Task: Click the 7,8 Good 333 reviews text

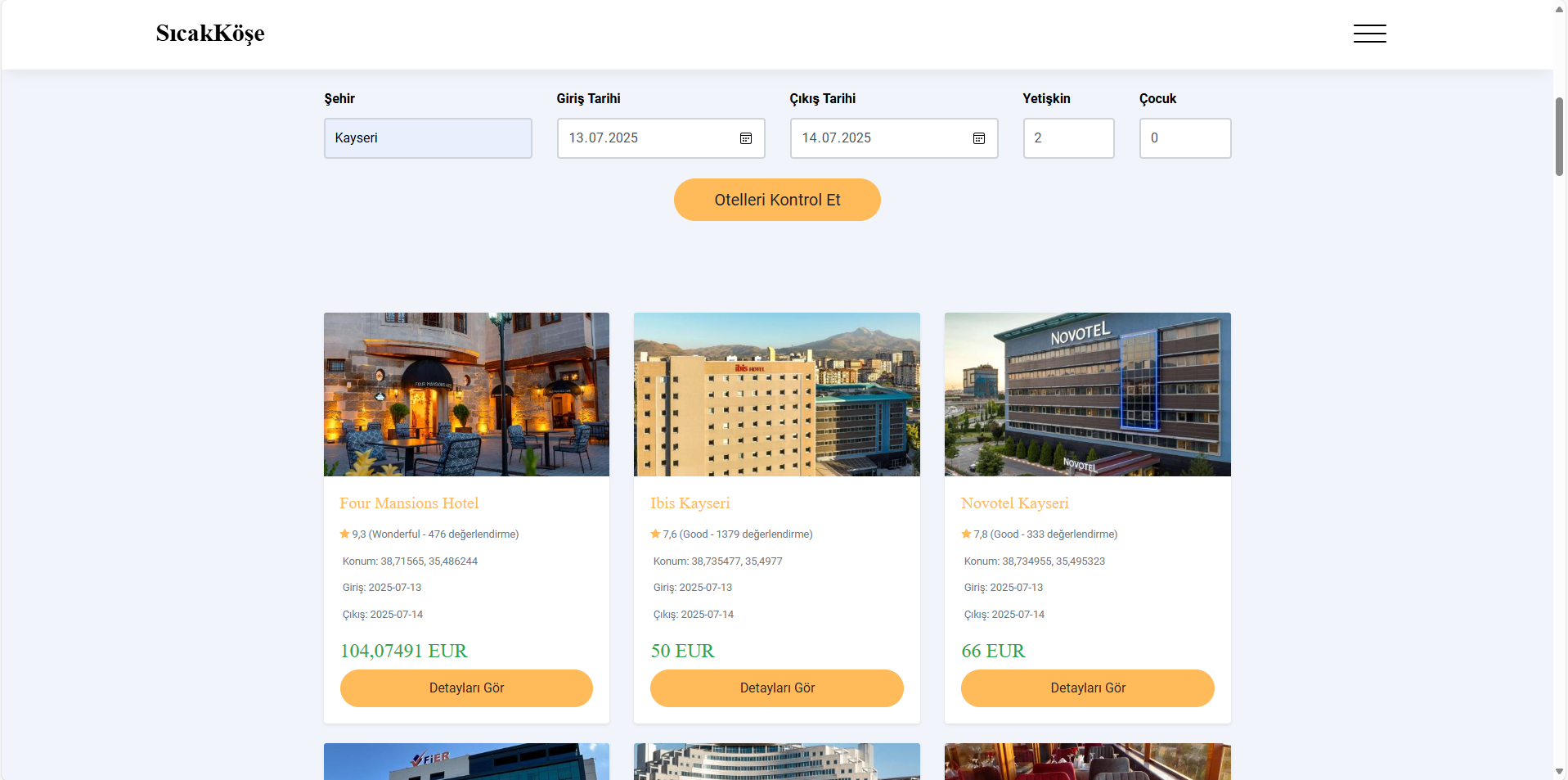Action: [1045, 534]
